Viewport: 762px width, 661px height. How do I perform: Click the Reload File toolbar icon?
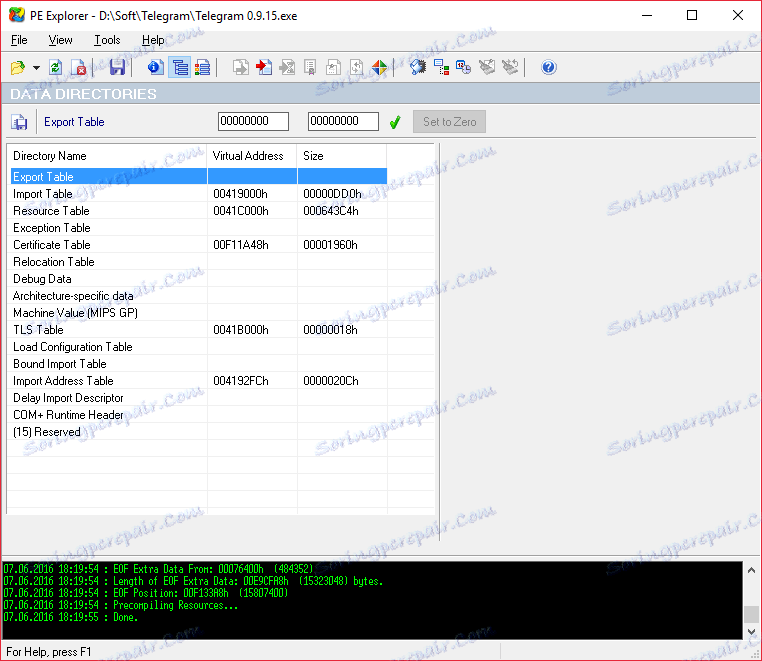[x=55, y=67]
